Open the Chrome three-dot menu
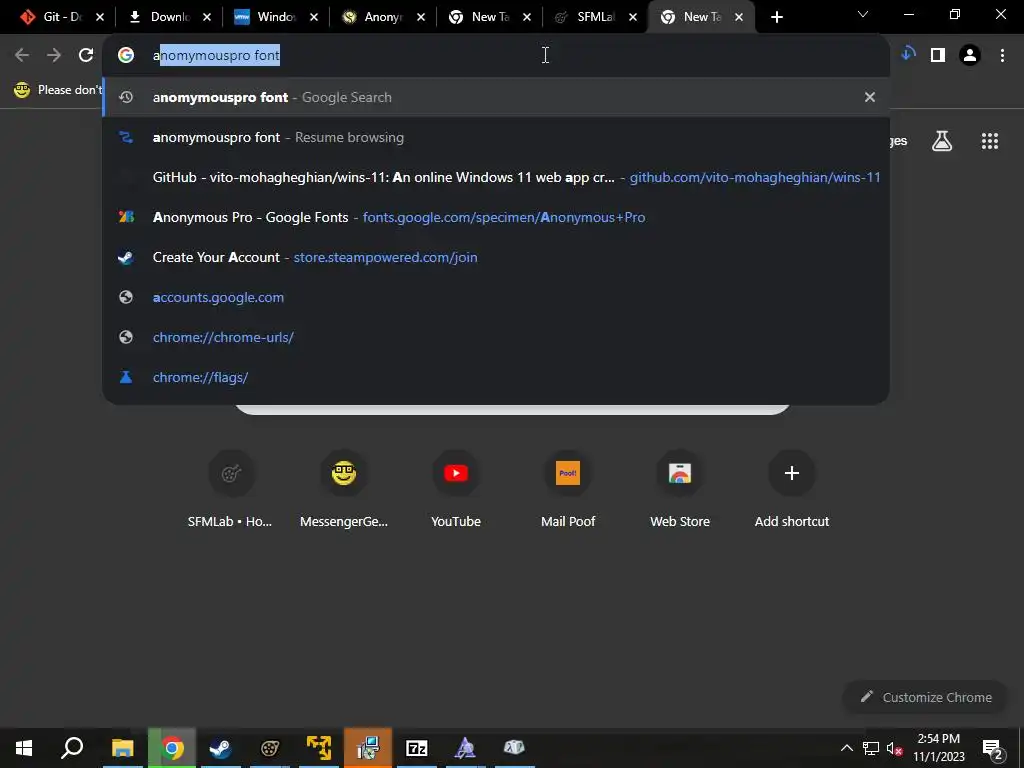The height and width of the screenshot is (768, 1024). click(x=1002, y=56)
